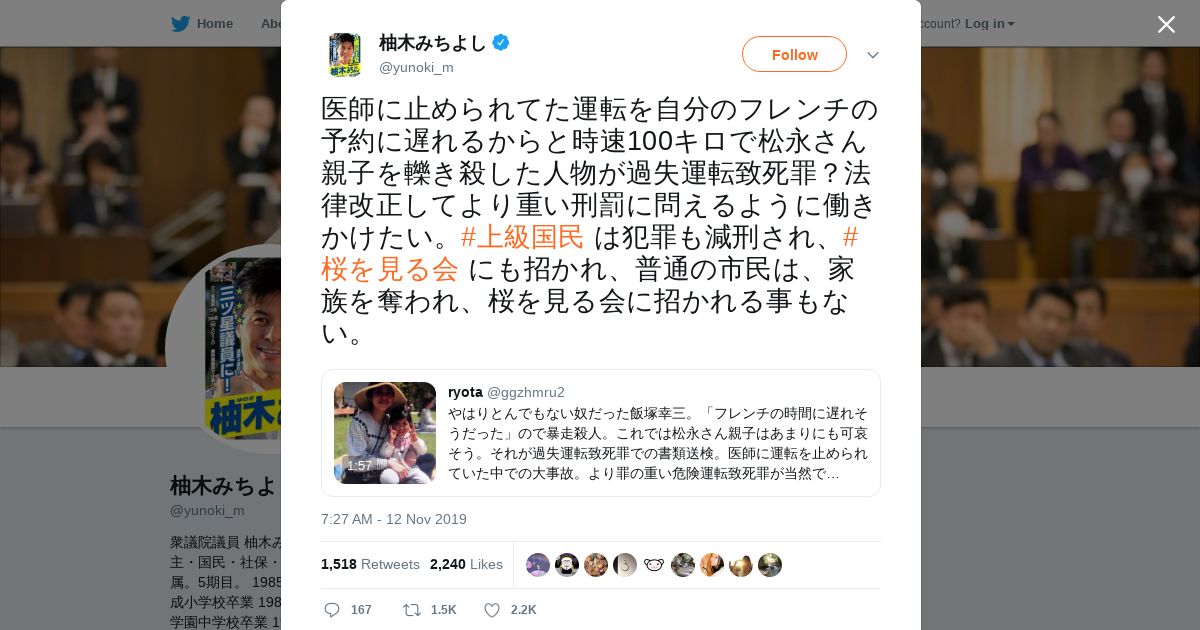Open @yunoki_m handle in tweet header

click(x=416, y=67)
